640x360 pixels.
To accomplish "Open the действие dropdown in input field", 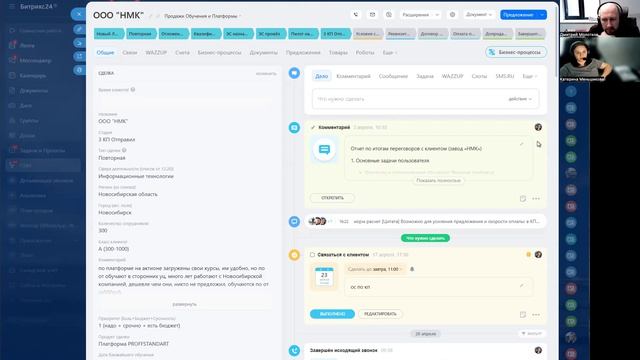I will (x=520, y=99).
